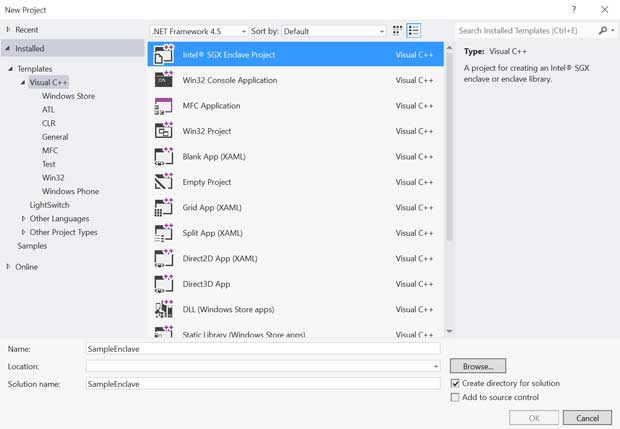Expand the Other Languages node

pyautogui.click(x=23, y=218)
